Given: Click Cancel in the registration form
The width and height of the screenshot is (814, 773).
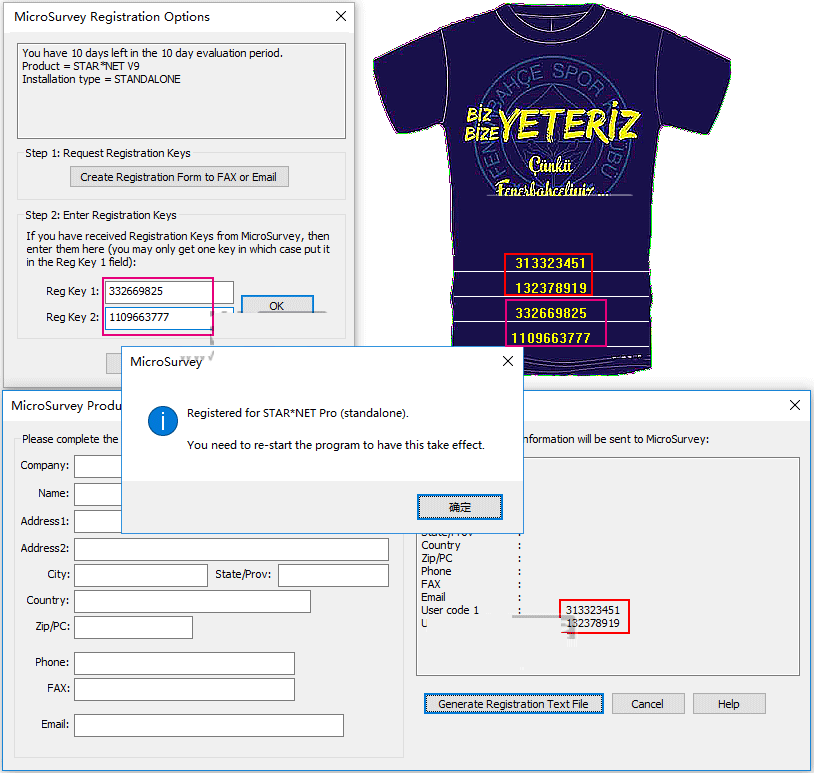Looking at the screenshot, I should pos(648,704).
